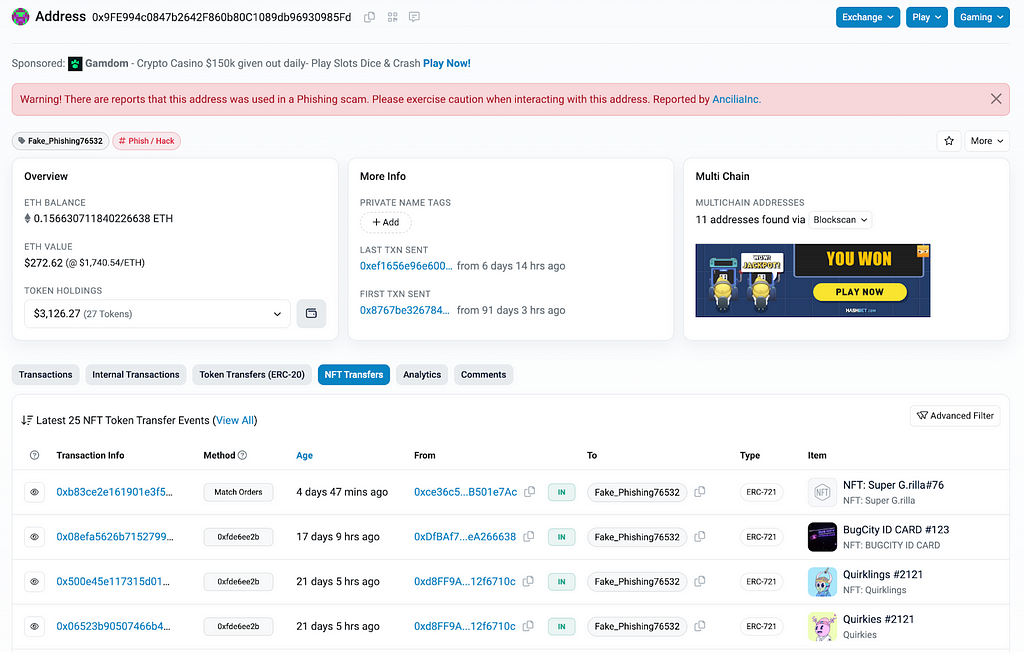Switch to the Internal Transactions tab
Viewport: 1024px width, 653px height.
coord(136,375)
